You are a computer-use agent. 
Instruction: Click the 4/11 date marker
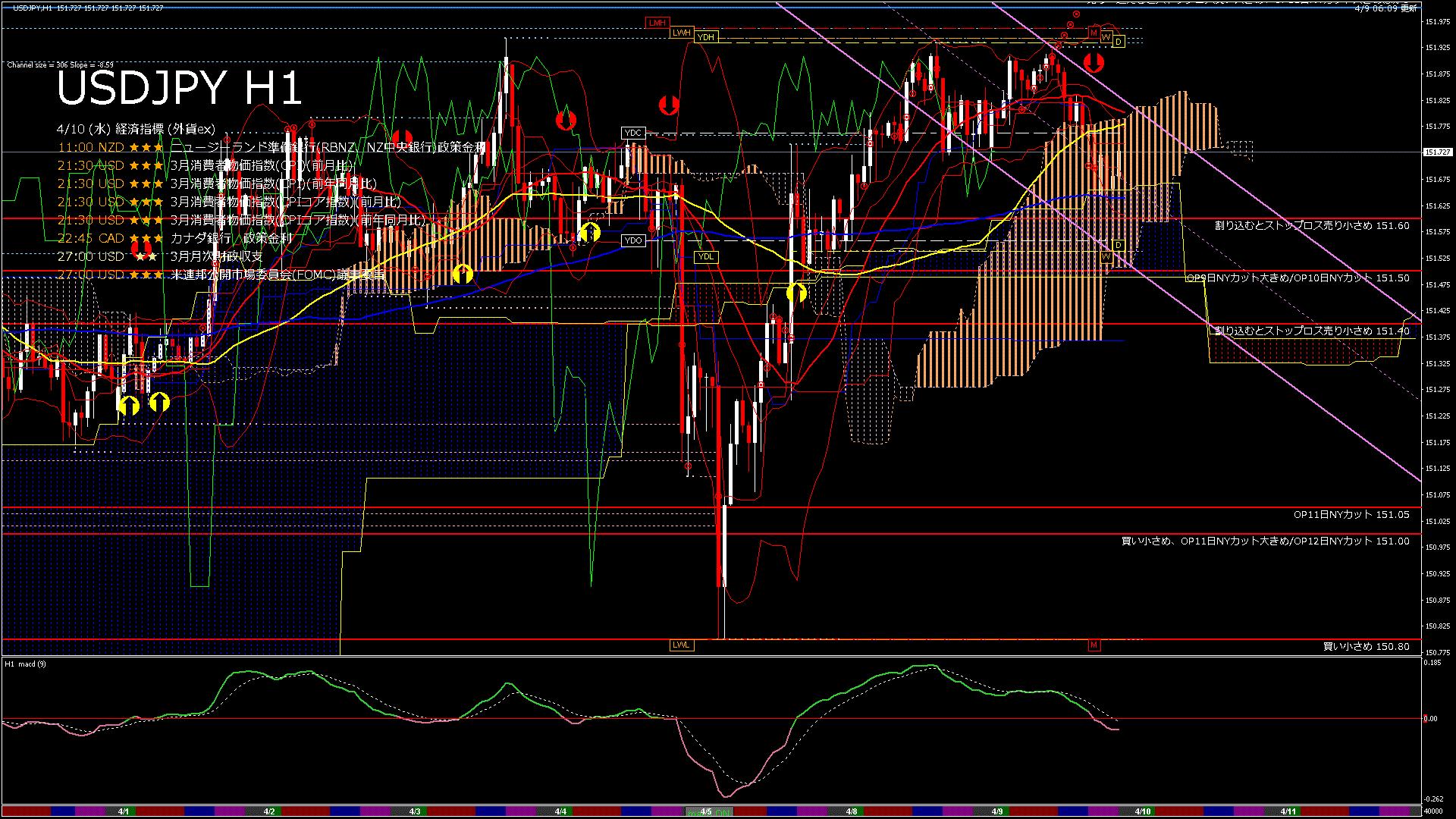click(x=1288, y=811)
